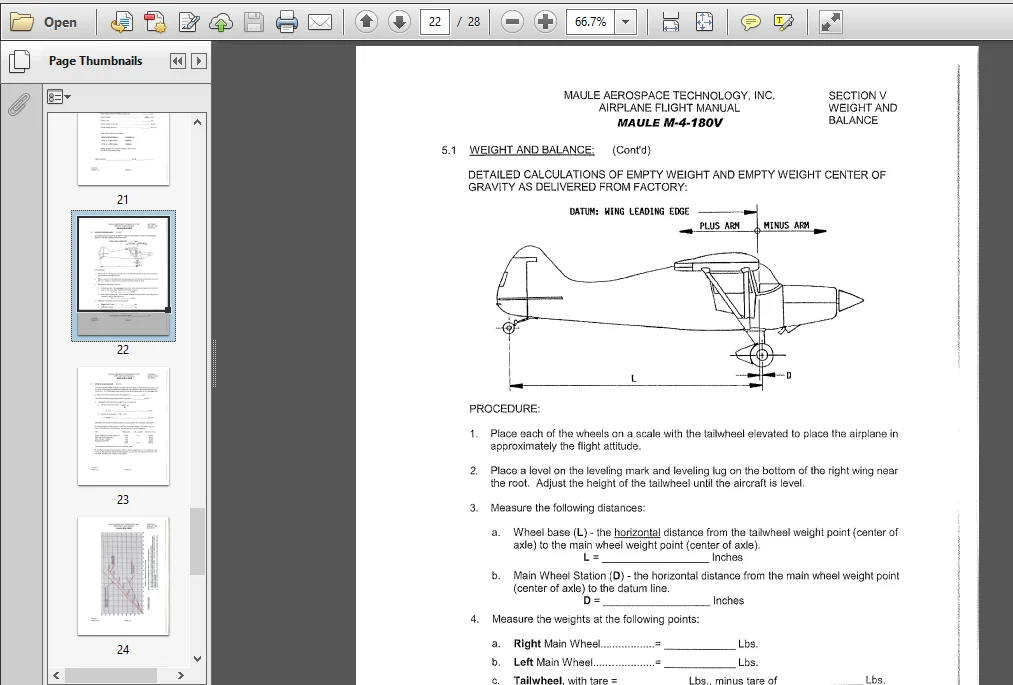Expand the panel with right arrow button
1013x685 pixels.
[199, 61]
